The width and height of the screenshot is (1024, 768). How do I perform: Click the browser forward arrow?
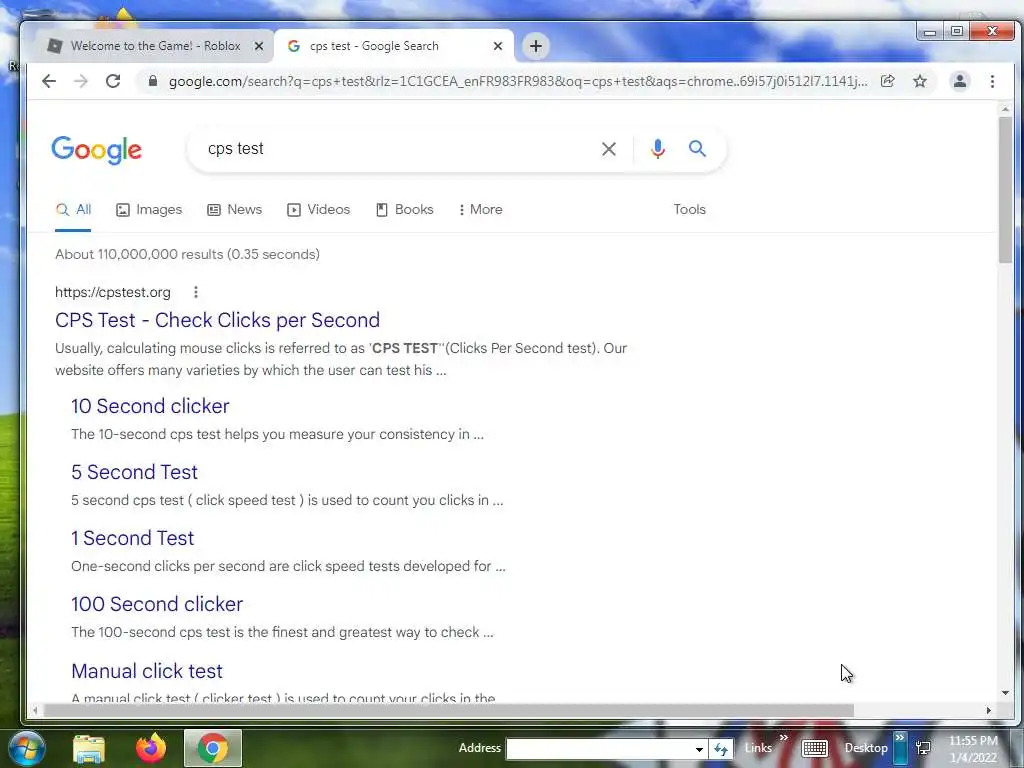pyautogui.click(x=81, y=81)
